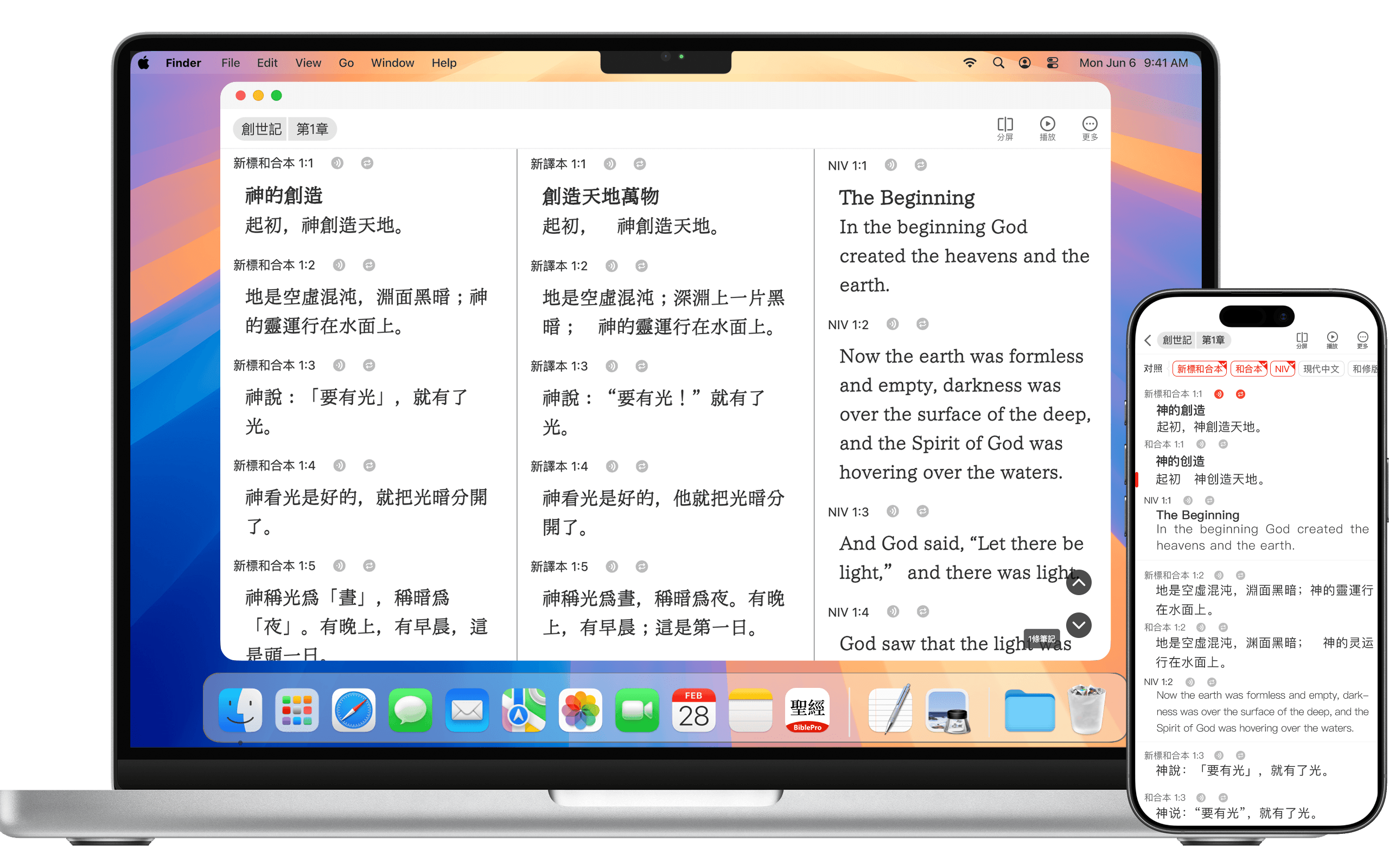Open Messages from the Dock
Viewport: 1389px width, 868px height.
pyautogui.click(x=410, y=711)
